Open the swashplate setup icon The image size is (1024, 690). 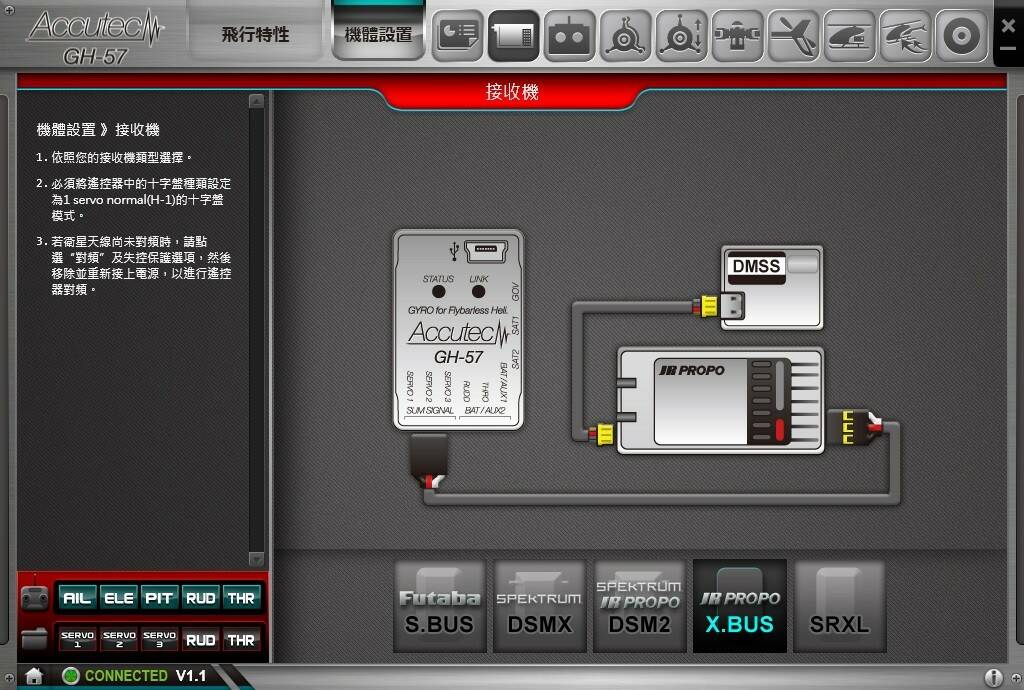[x=625, y=36]
